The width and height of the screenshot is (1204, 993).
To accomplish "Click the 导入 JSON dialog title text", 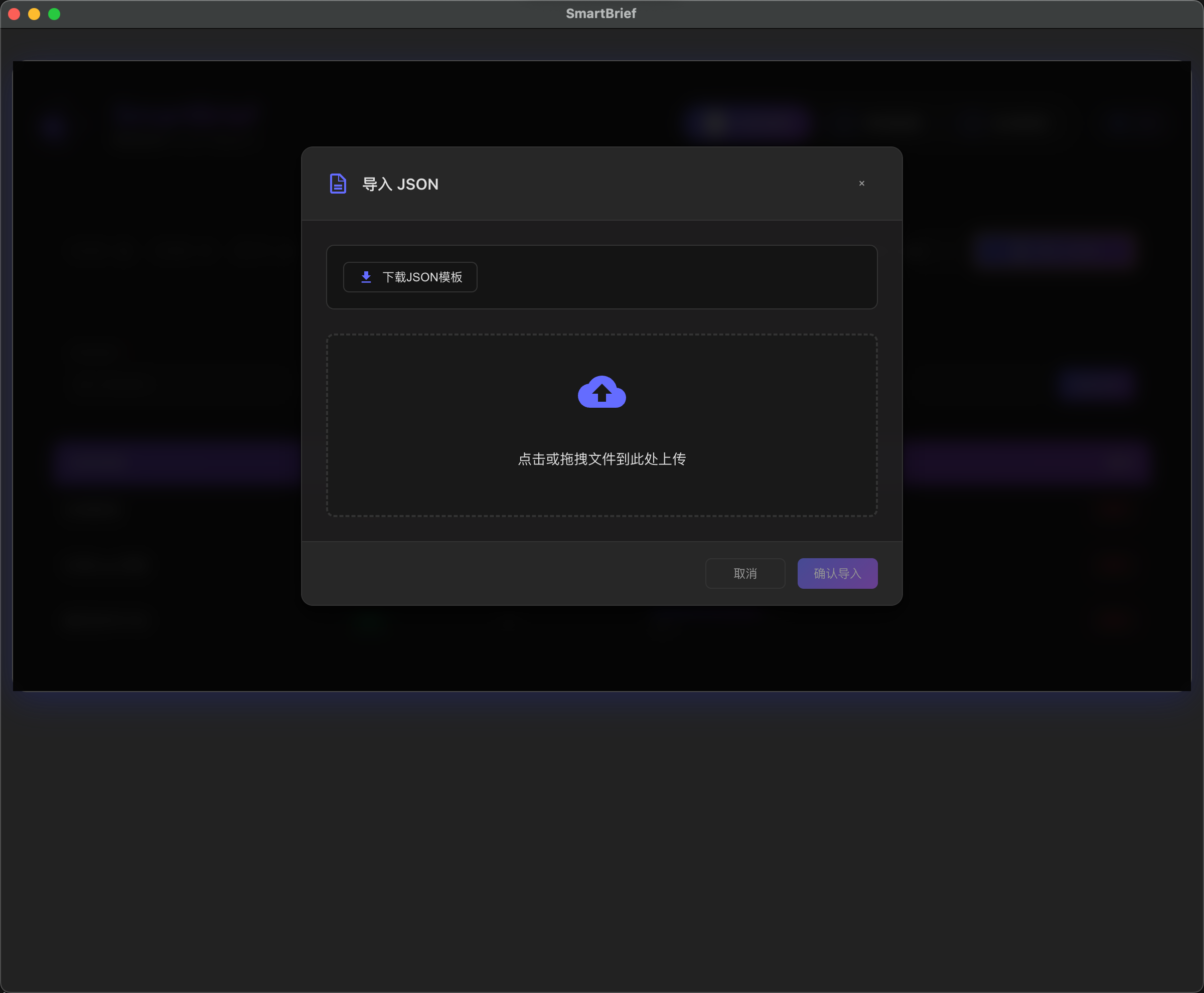I will click(x=400, y=184).
